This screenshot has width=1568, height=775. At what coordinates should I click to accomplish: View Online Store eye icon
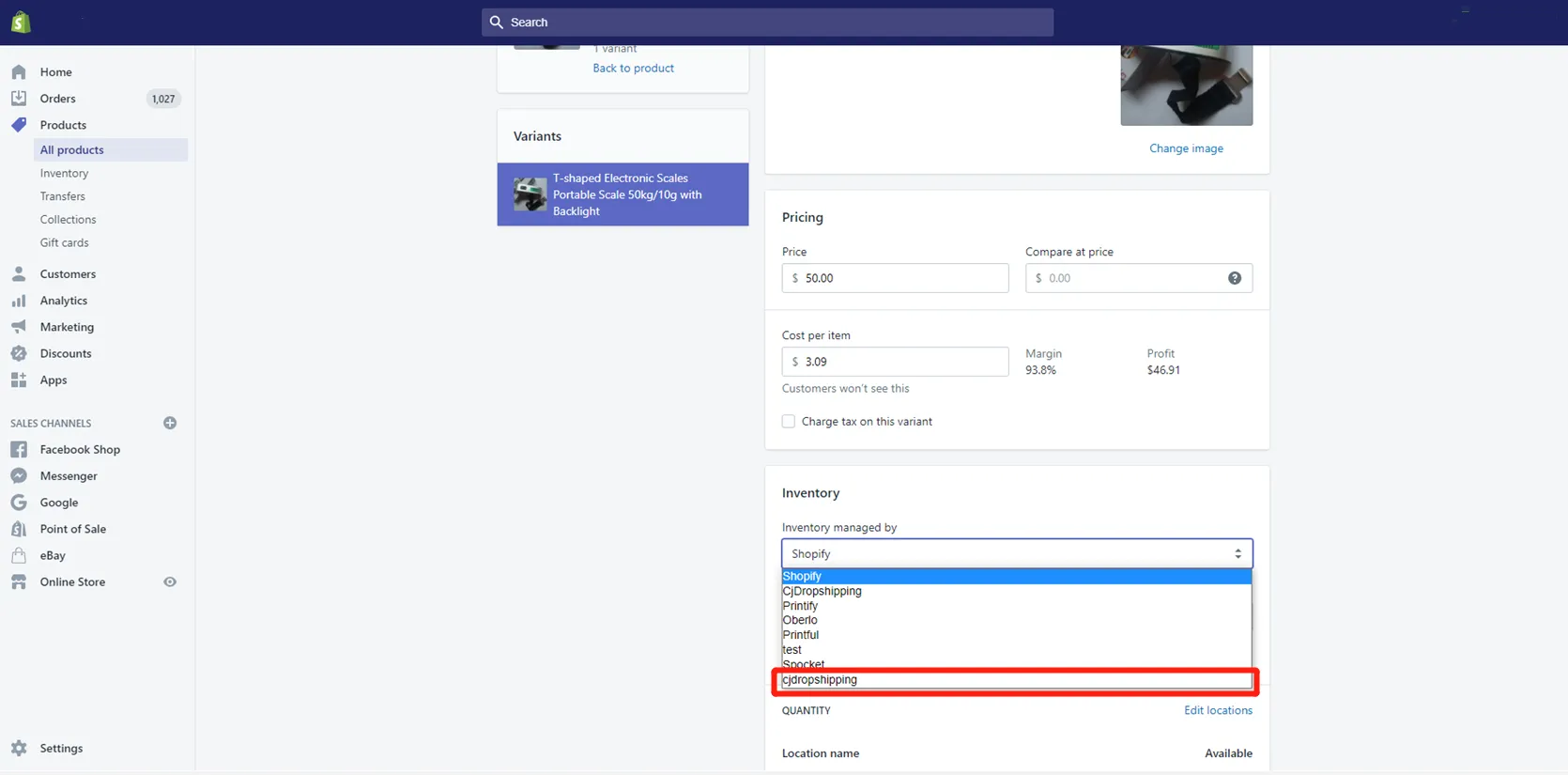[170, 581]
